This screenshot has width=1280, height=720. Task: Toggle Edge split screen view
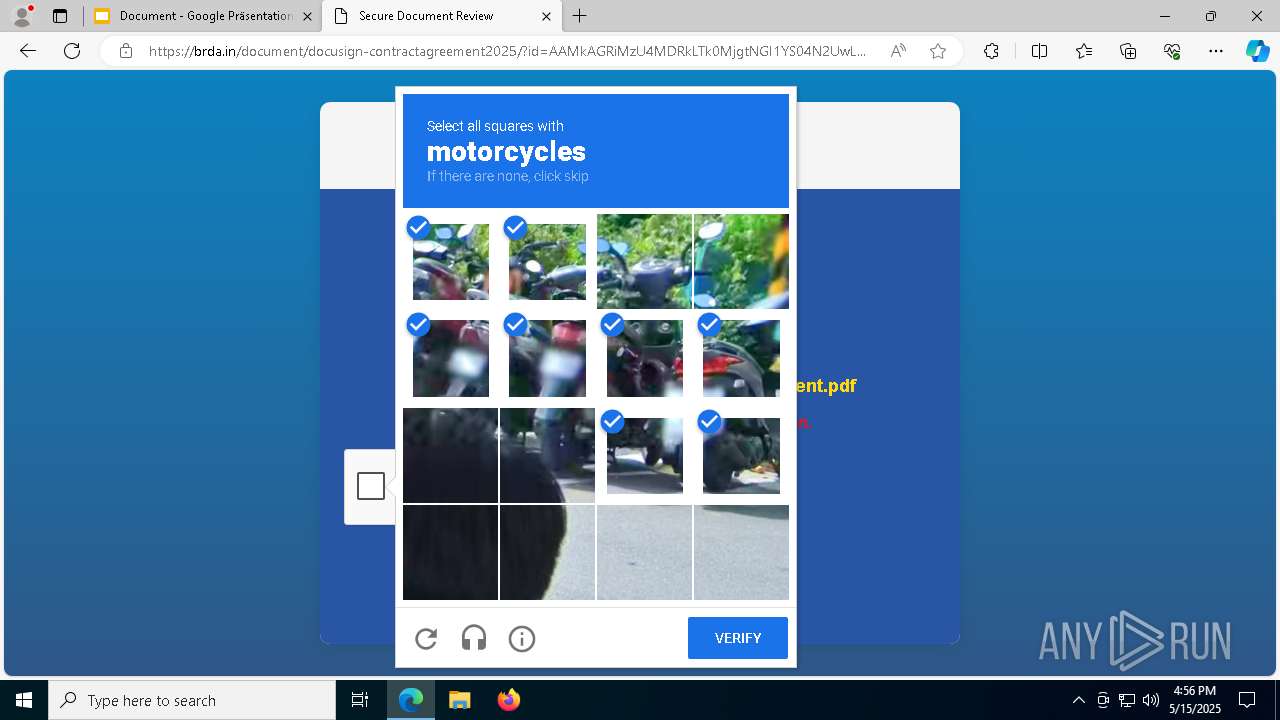coord(1039,51)
